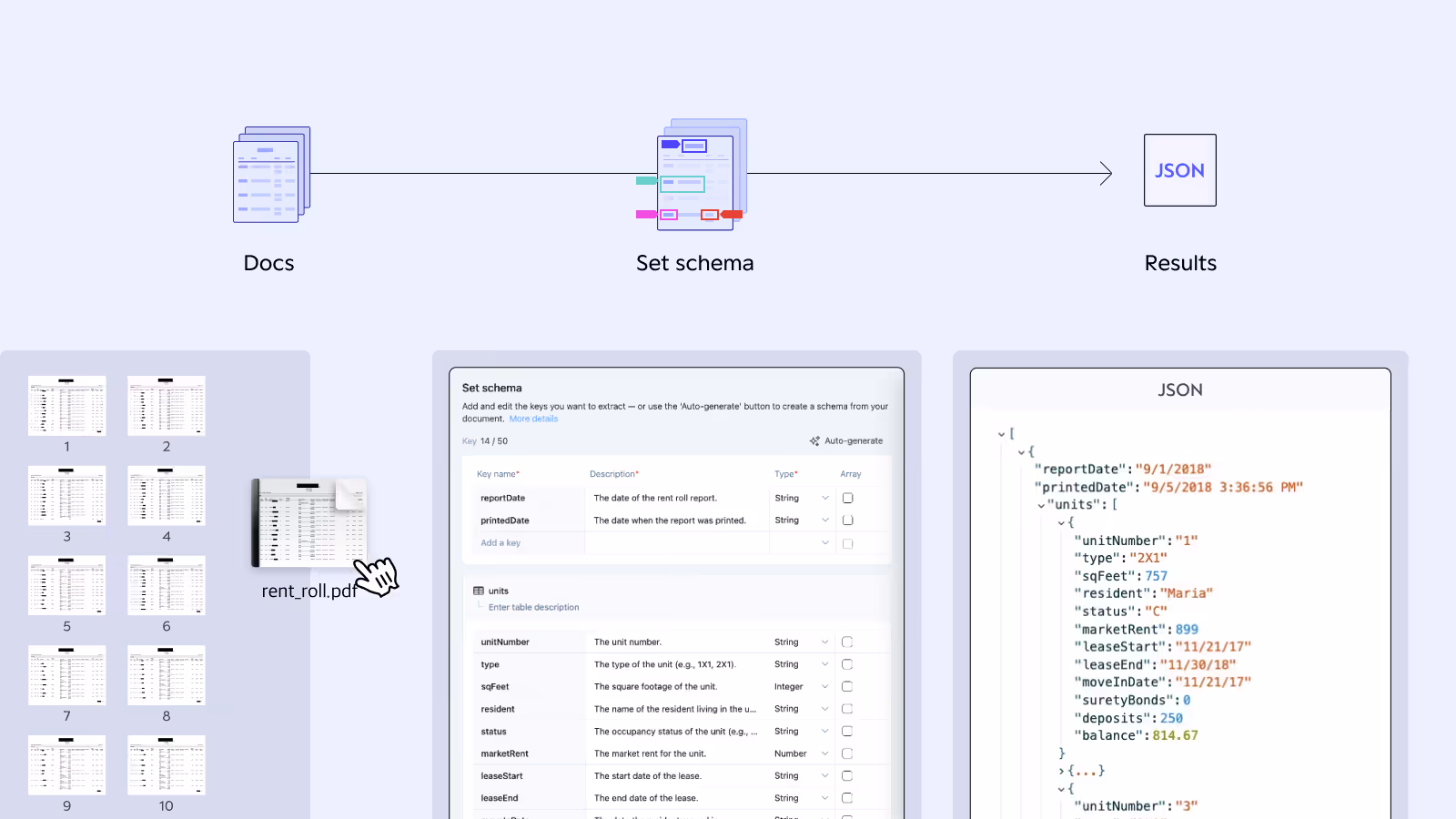Screen dimensions: 1456x819
Task: Click the table grid icon next to units
Action: pos(477,591)
